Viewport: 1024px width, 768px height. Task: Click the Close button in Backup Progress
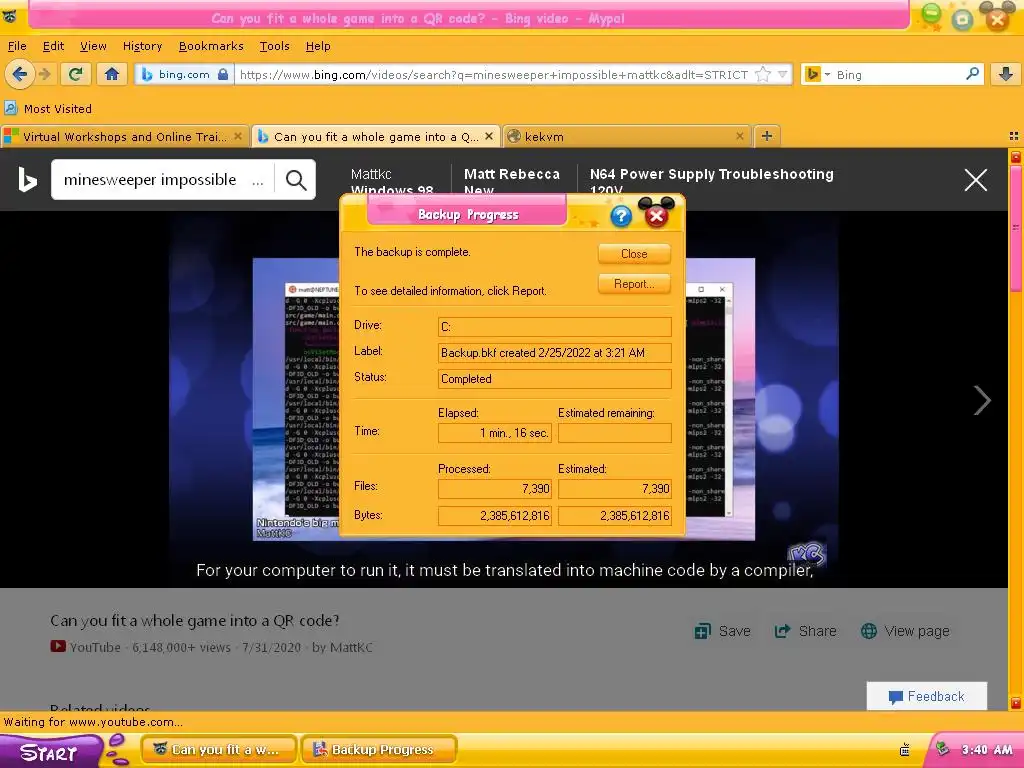click(634, 253)
